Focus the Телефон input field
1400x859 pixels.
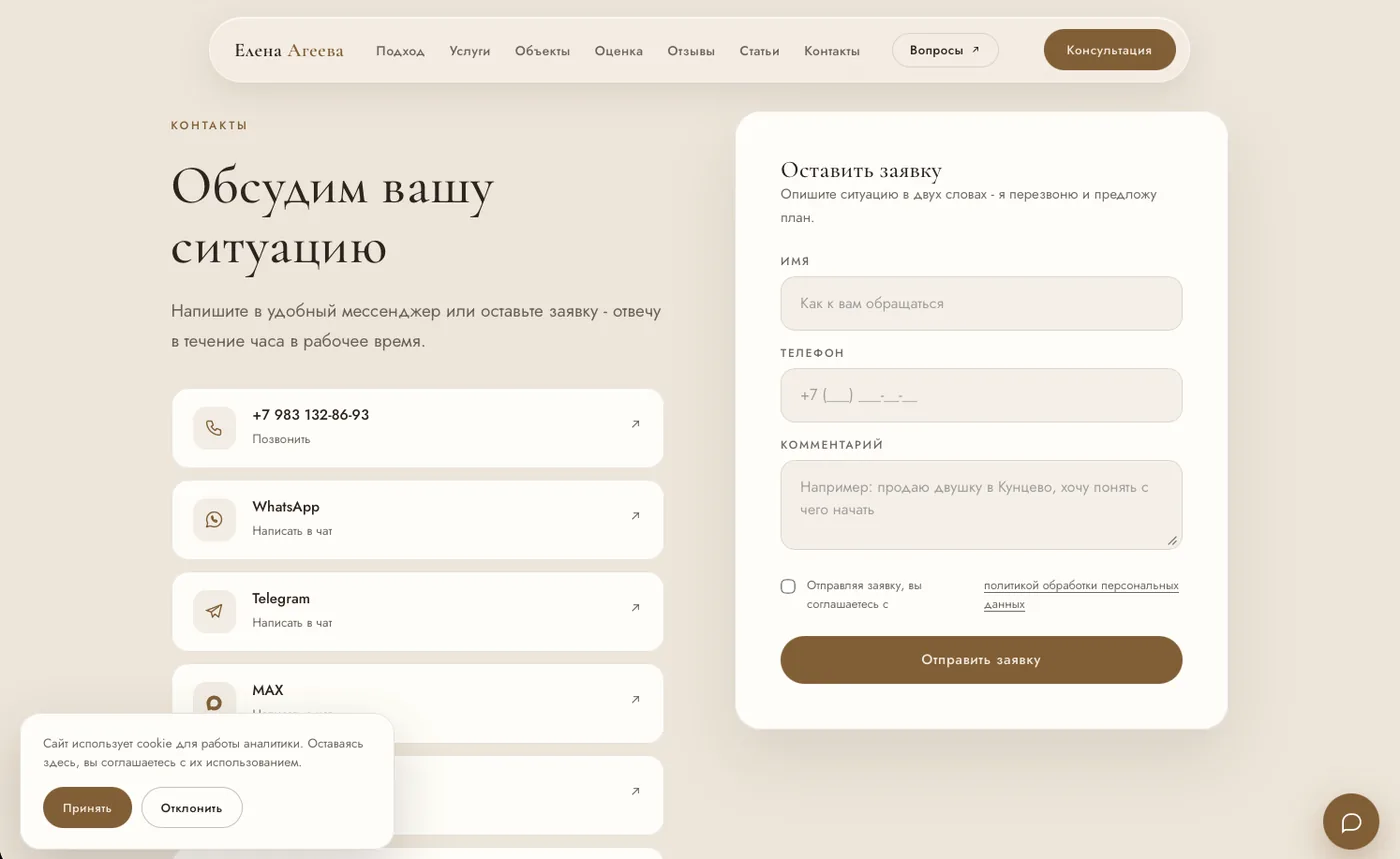tap(981, 395)
